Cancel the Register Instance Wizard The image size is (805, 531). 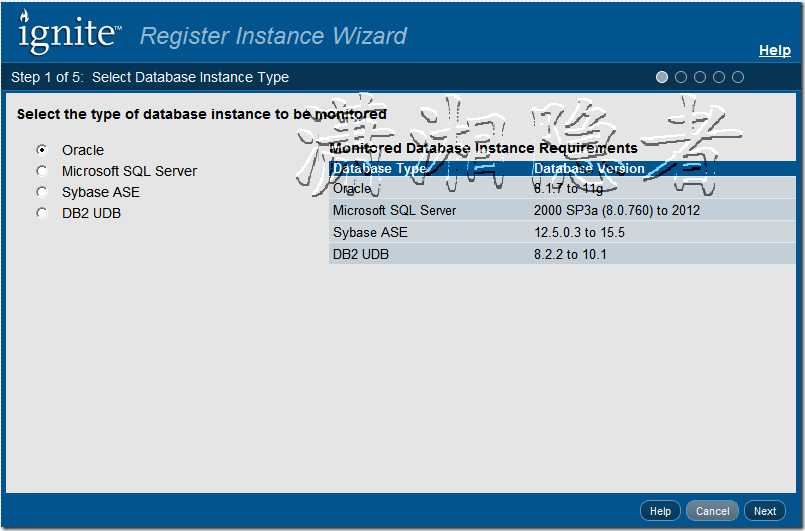coord(712,511)
